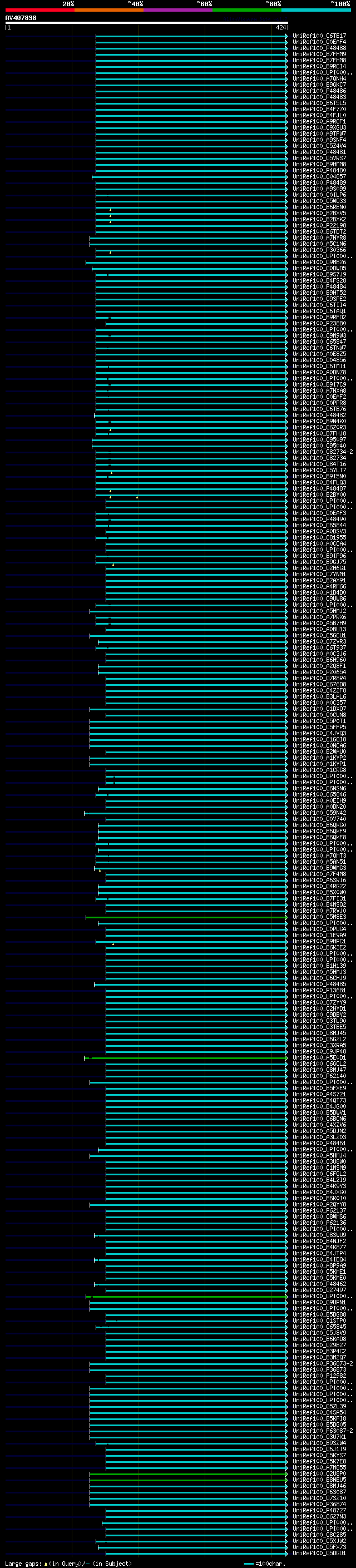Open hit UniRef100_C6TE17

point(319,36)
